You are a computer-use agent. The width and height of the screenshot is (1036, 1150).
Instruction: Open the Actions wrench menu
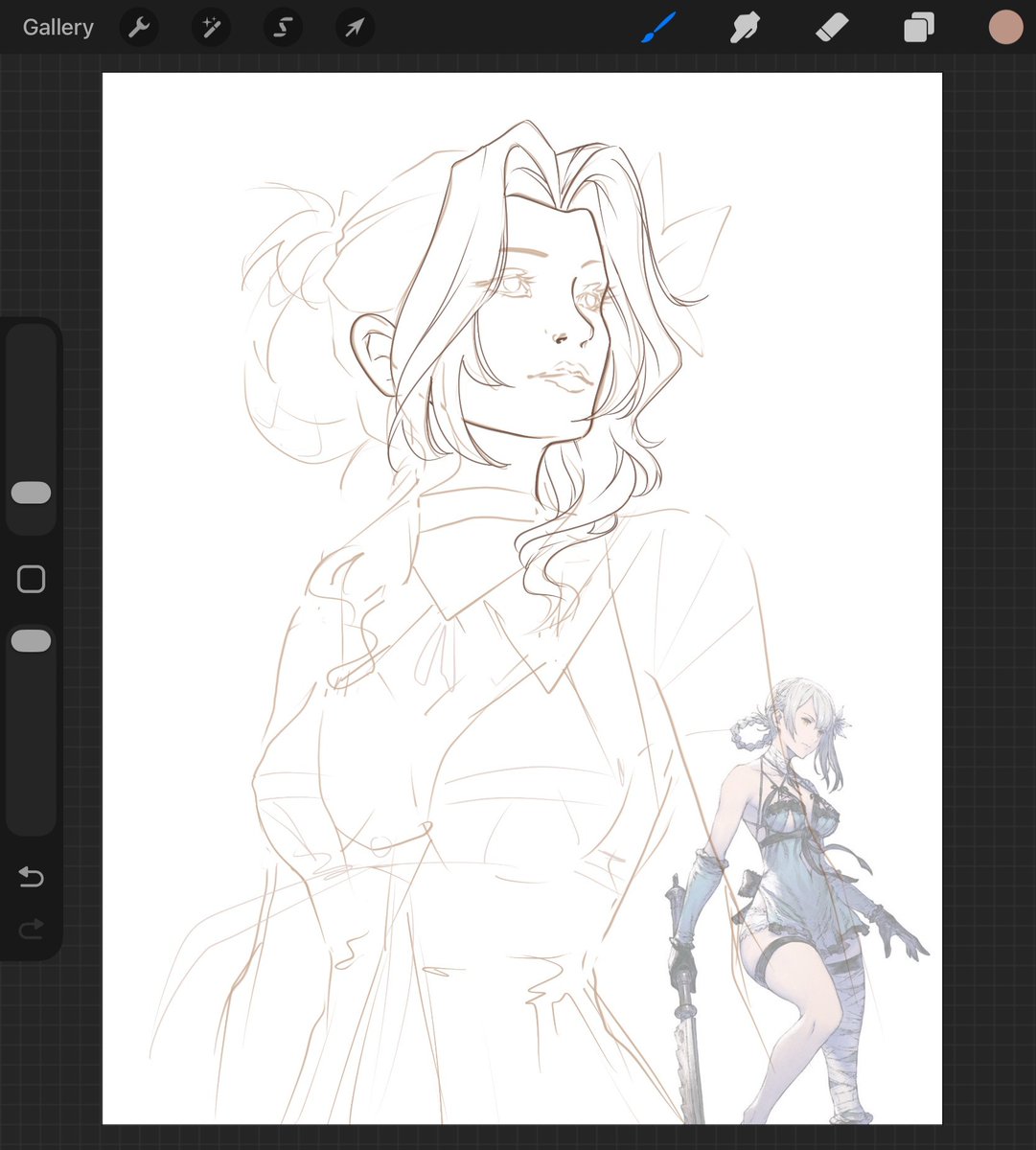(139, 28)
